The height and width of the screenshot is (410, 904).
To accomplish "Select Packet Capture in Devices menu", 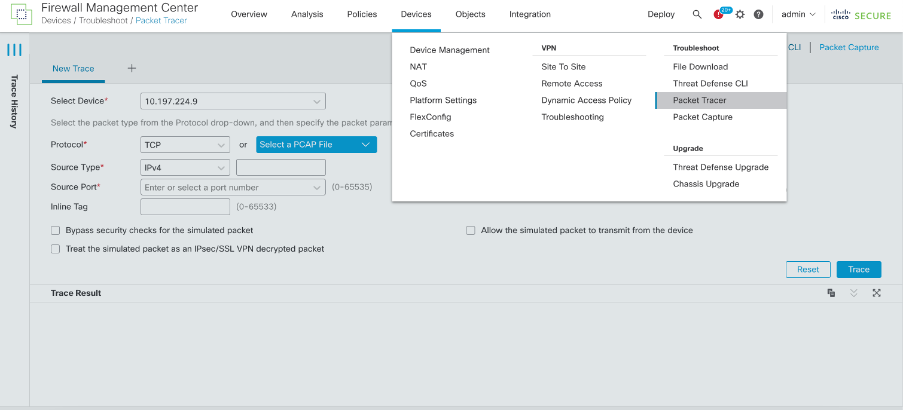I will click(703, 117).
